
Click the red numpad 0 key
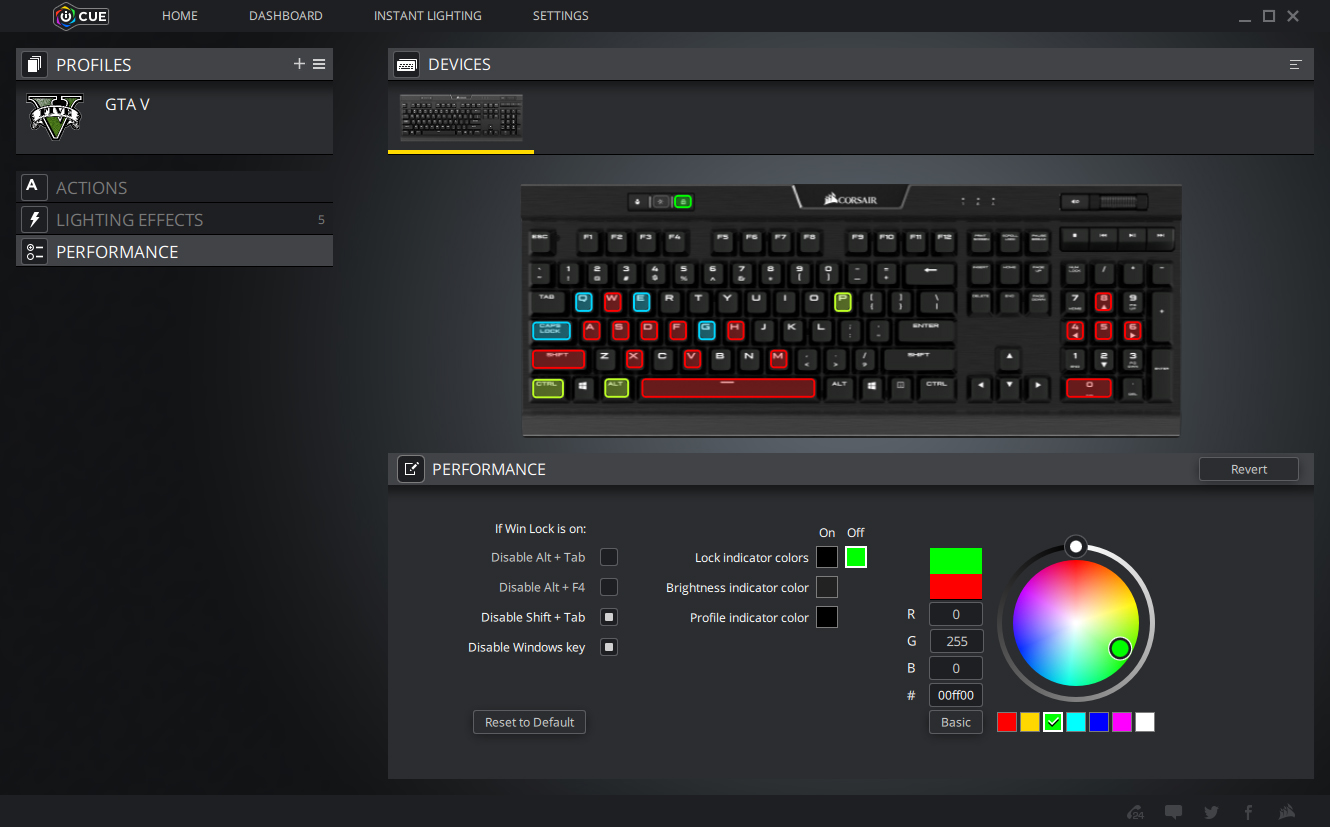[x=1089, y=387]
